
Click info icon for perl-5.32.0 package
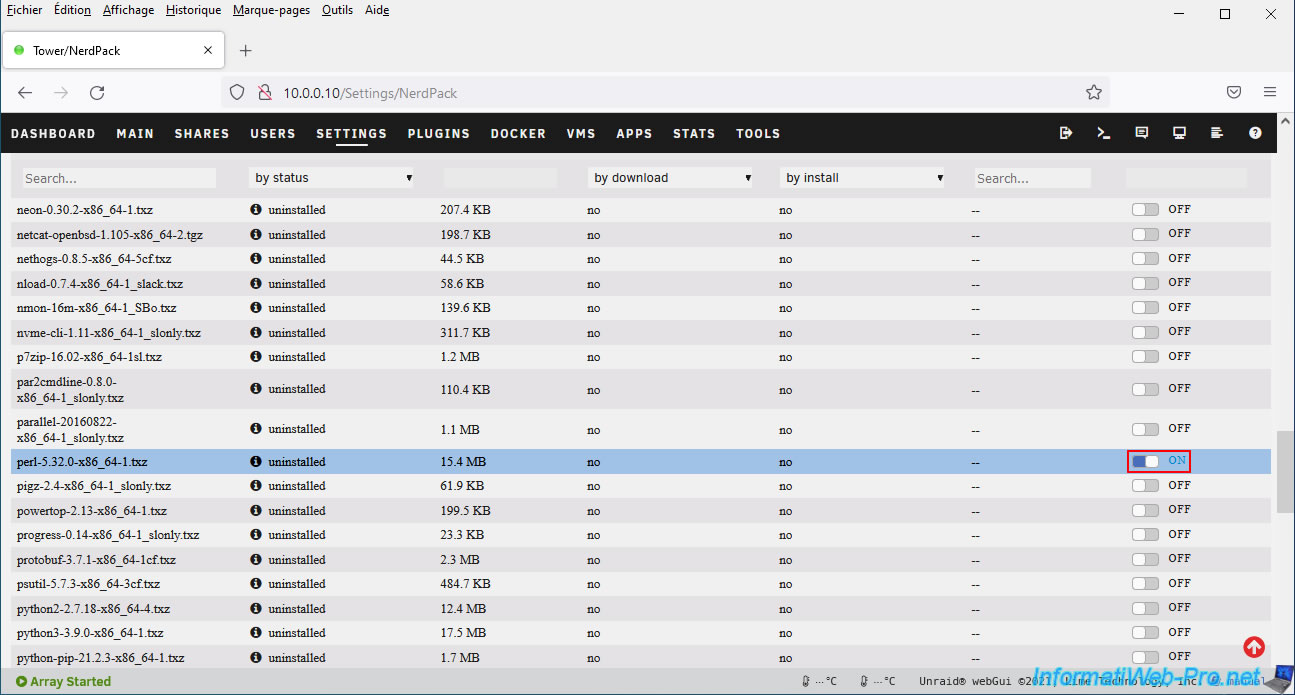[256, 462]
